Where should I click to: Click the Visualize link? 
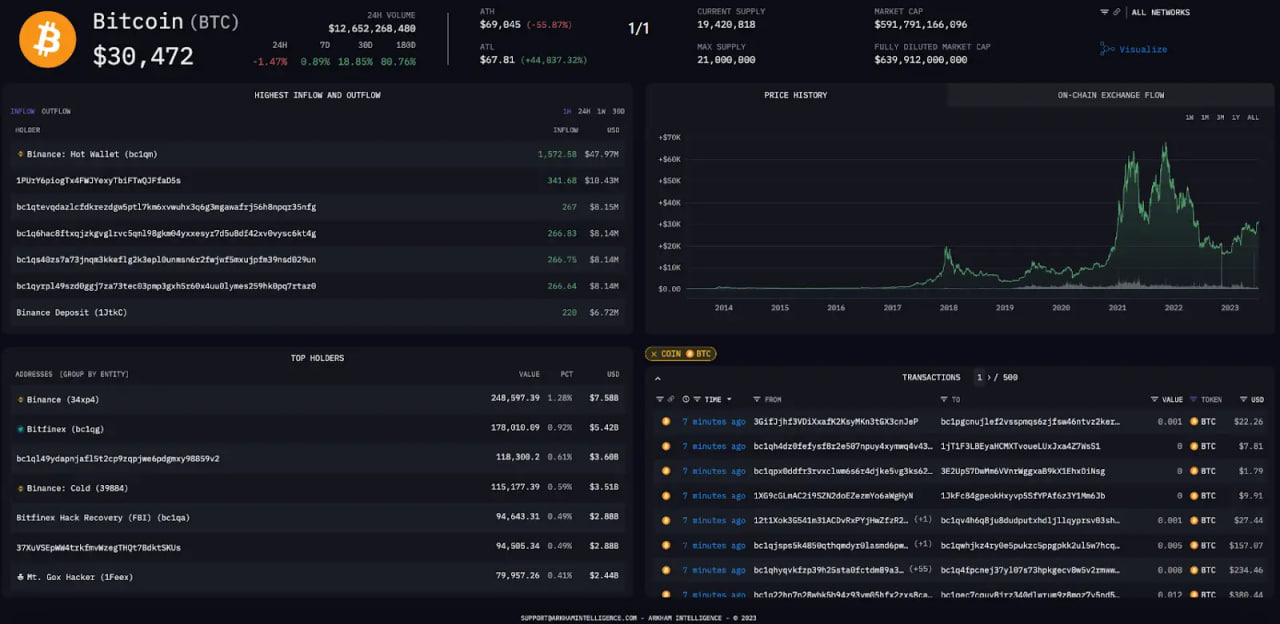point(1143,49)
